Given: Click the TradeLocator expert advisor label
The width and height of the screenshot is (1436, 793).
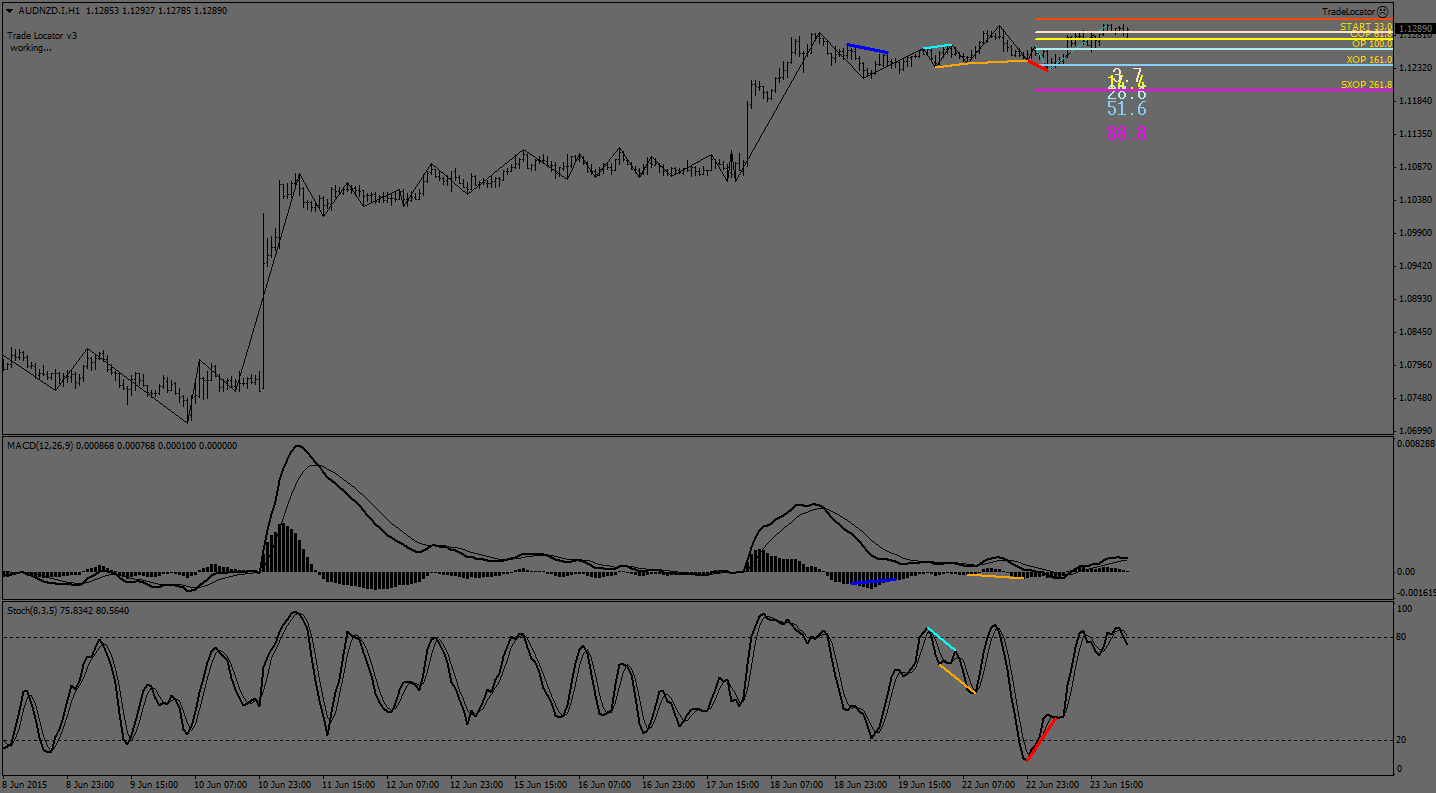Looking at the screenshot, I should (1348, 11).
